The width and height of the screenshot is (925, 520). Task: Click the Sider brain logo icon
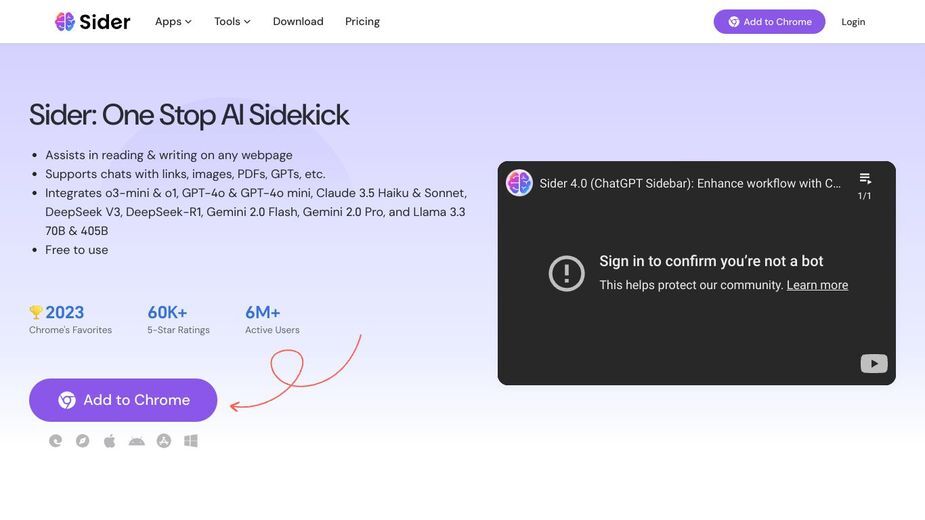pyautogui.click(x=64, y=22)
